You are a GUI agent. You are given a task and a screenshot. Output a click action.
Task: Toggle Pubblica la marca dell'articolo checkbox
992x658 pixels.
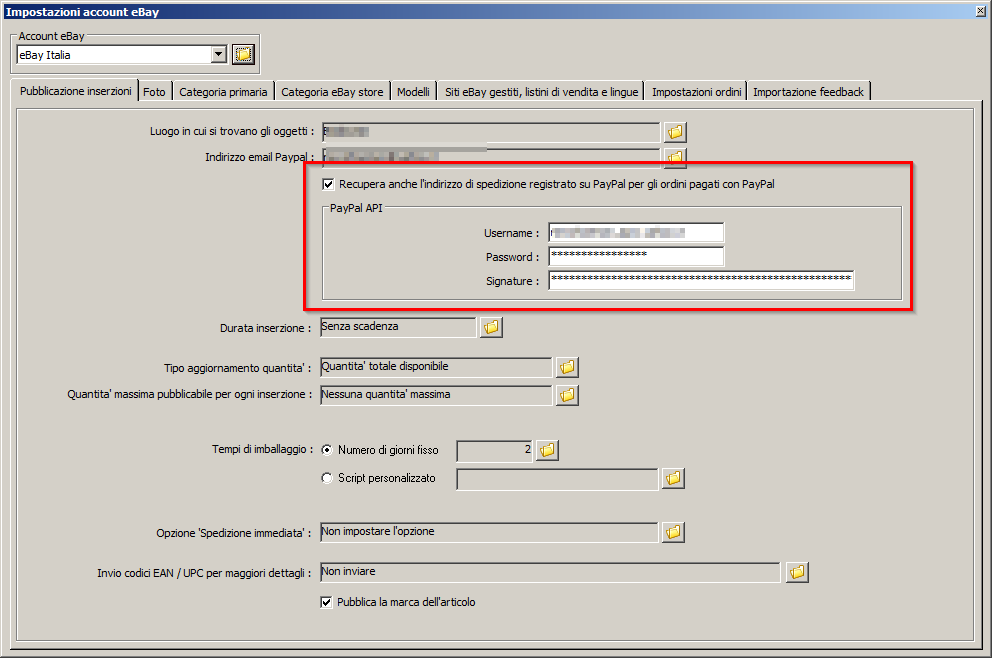pyautogui.click(x=326, y=602)
